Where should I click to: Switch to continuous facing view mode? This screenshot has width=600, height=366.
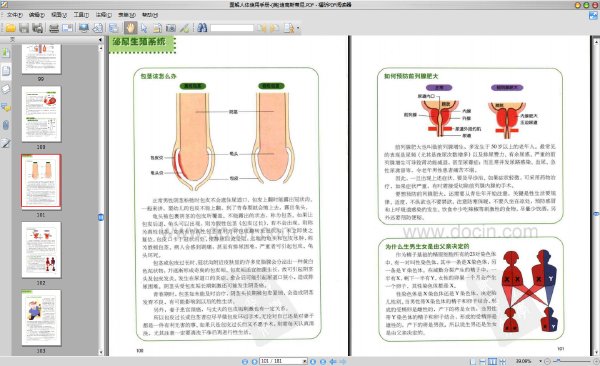[502, 361]
